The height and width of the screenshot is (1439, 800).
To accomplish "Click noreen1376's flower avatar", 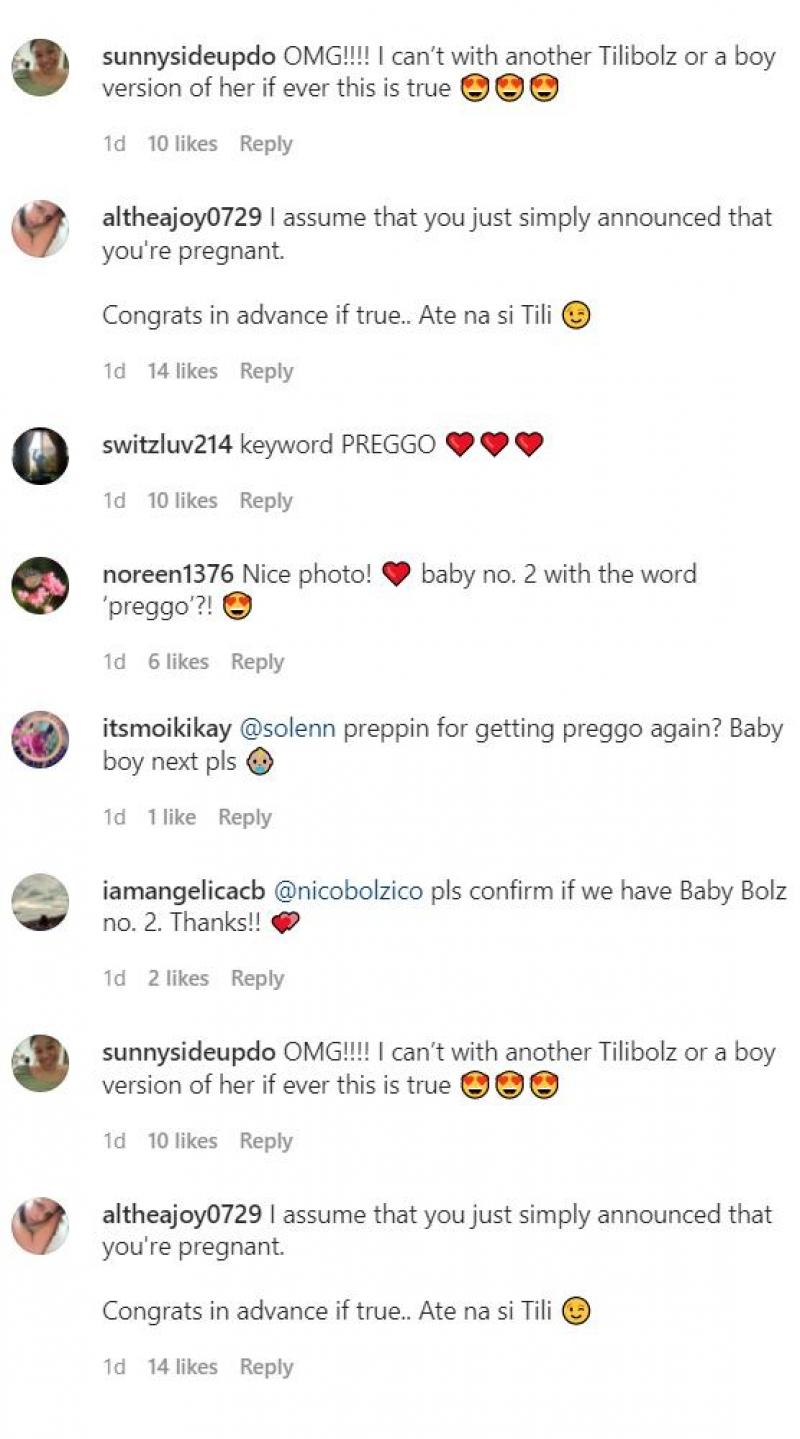I will click(40, 585).
